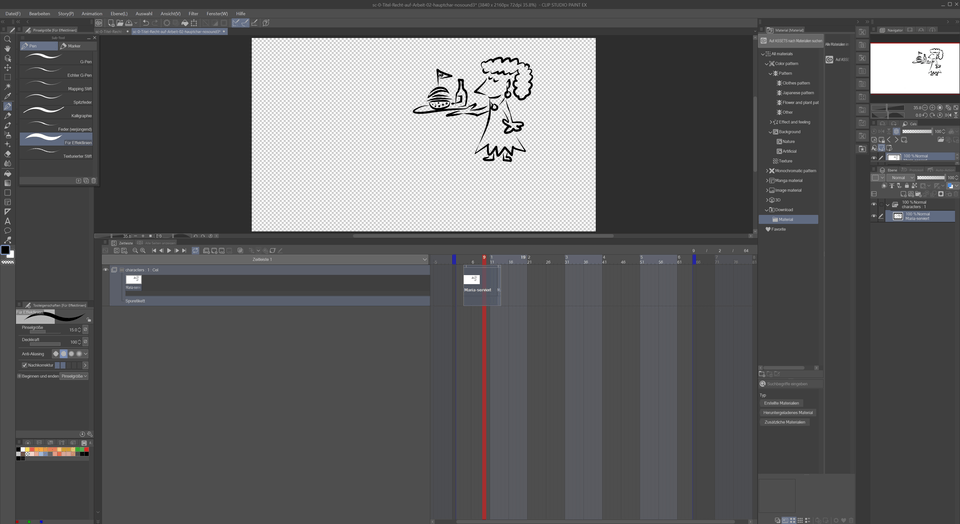Delete sub tool with trash icon
Viewport: 960px width, 524px height.
coord(94,181)
